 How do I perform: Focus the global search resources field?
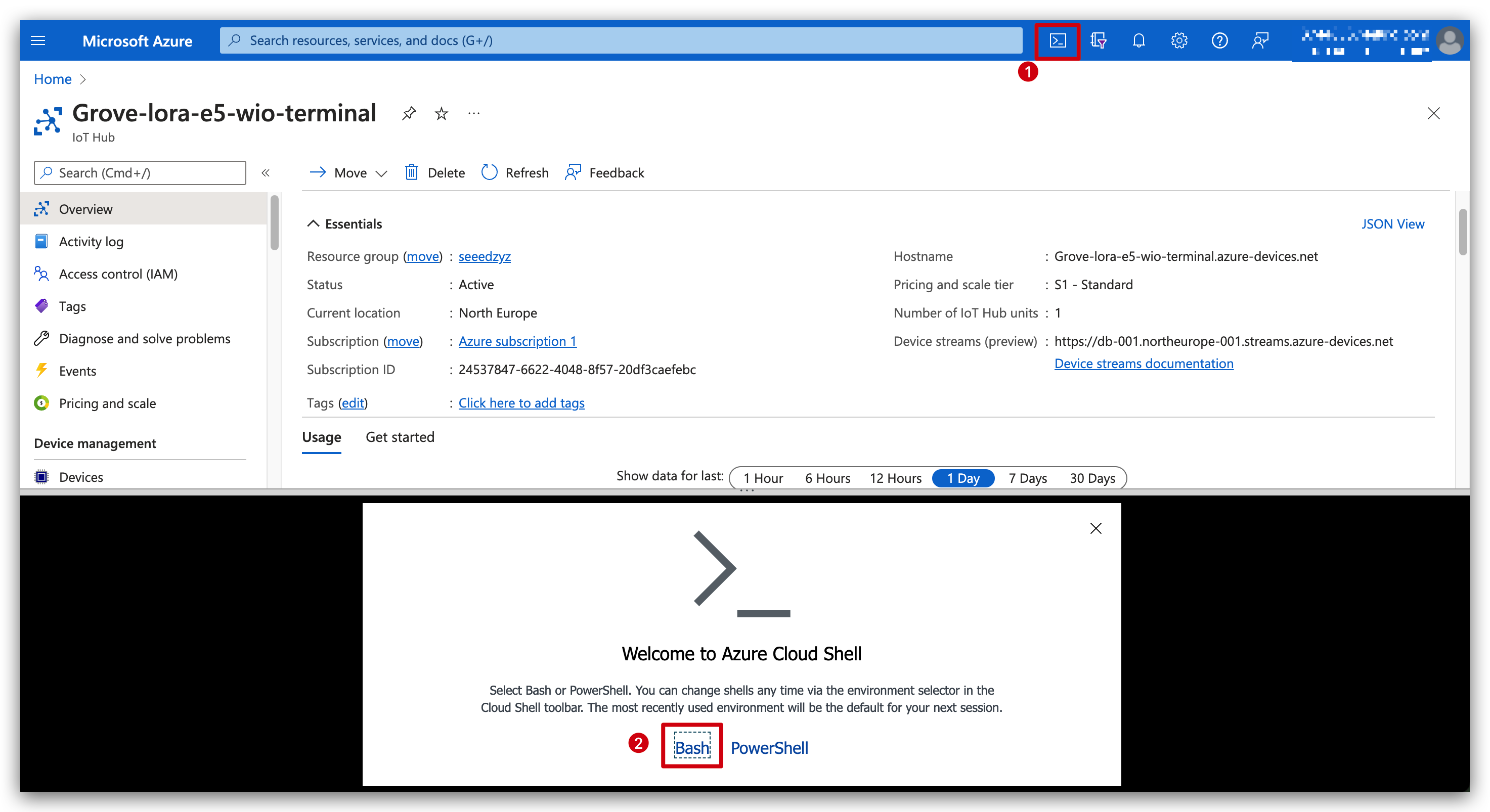(621, 40)
